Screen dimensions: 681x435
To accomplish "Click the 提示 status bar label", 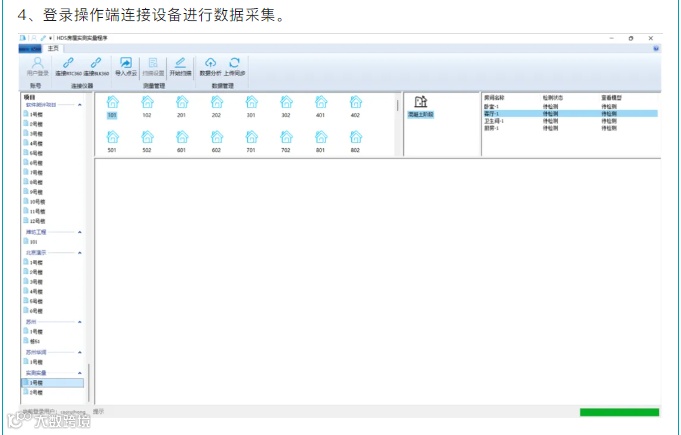I will 99,411.
